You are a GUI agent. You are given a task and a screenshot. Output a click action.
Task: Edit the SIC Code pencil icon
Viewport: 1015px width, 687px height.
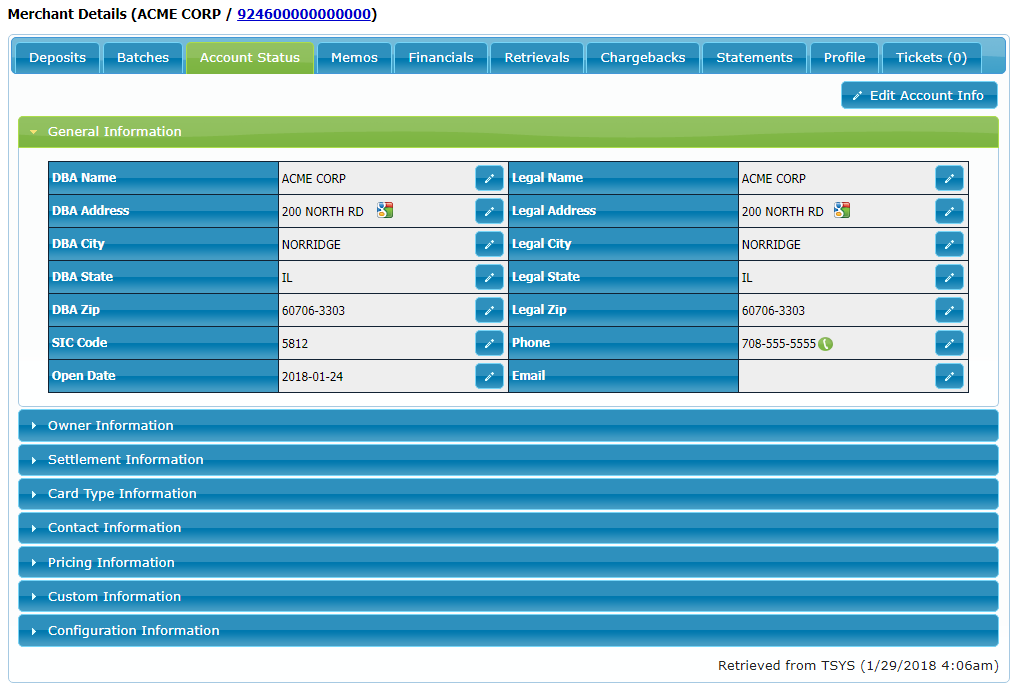pyautogui.click(x=489, y=343)
